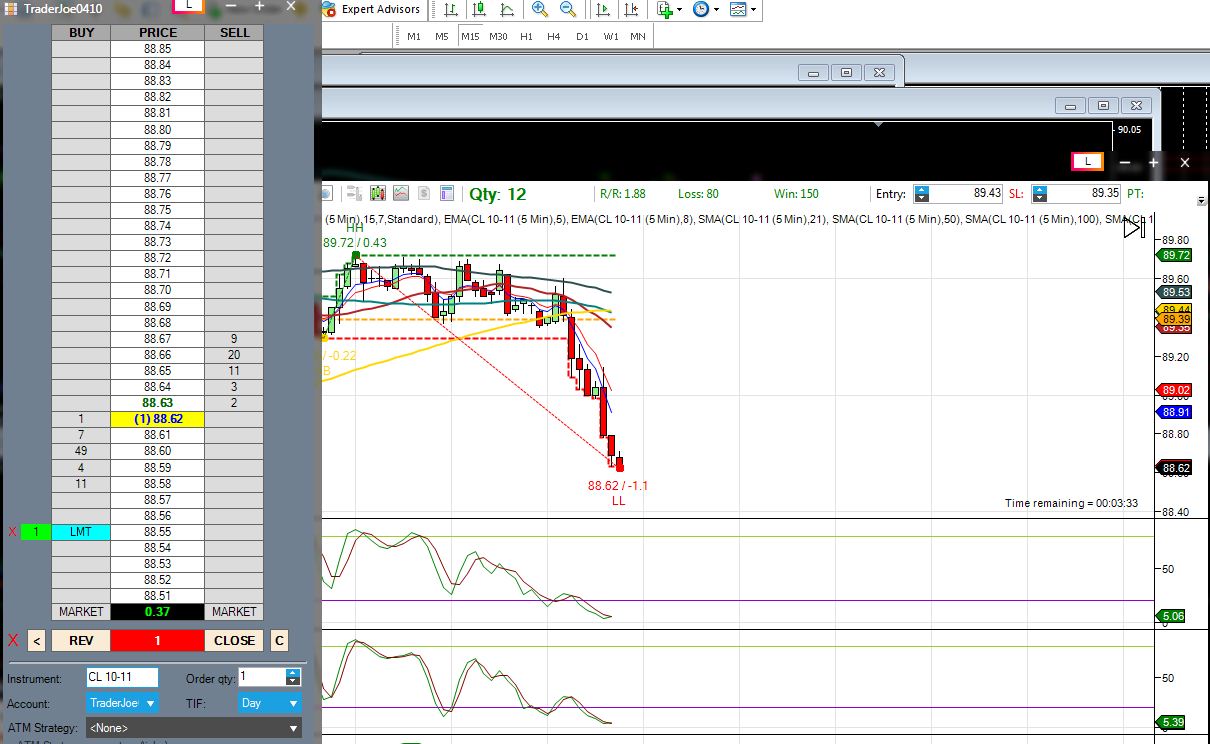
Task: Zoom in on the chart
Action: pos(540,9)
